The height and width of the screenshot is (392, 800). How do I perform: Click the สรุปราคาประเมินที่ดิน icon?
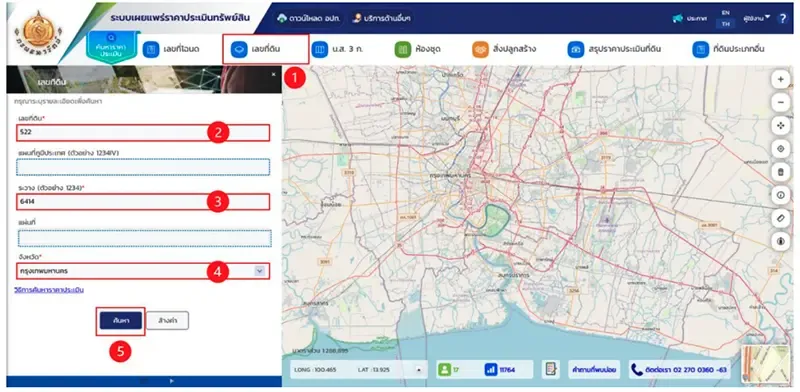point(576,50)
